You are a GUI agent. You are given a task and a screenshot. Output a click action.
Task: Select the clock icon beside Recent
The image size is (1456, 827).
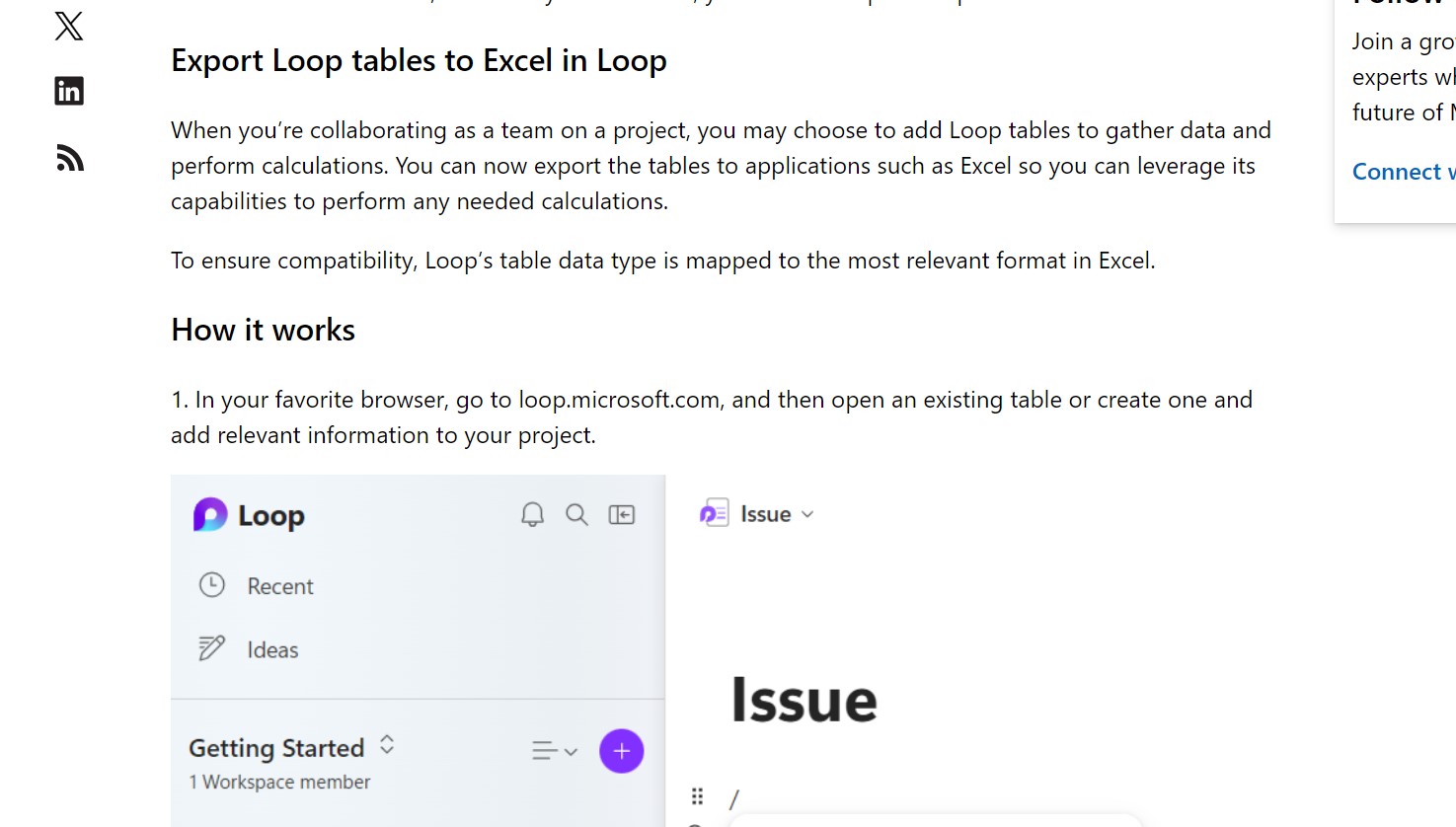click(212, 585)
